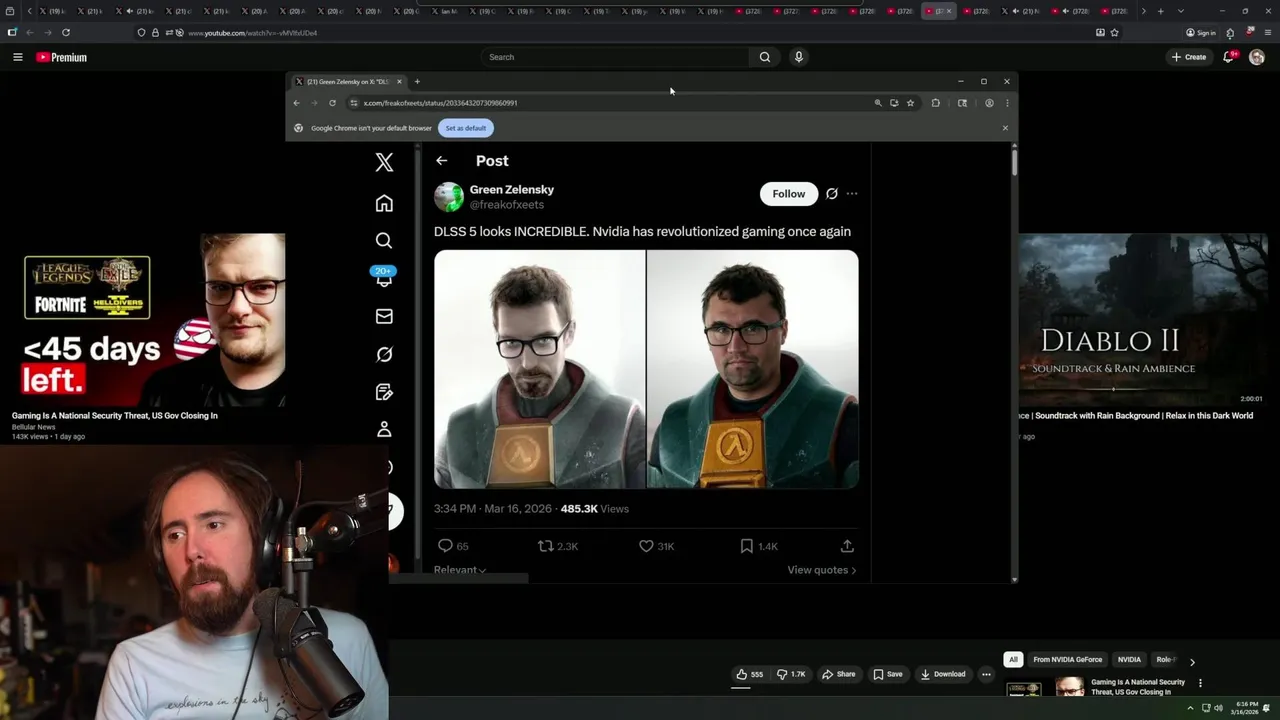Open post more options ellipsis
Image resolution: width=1280 pixels, height=720 pixels.
coord(852,194)
